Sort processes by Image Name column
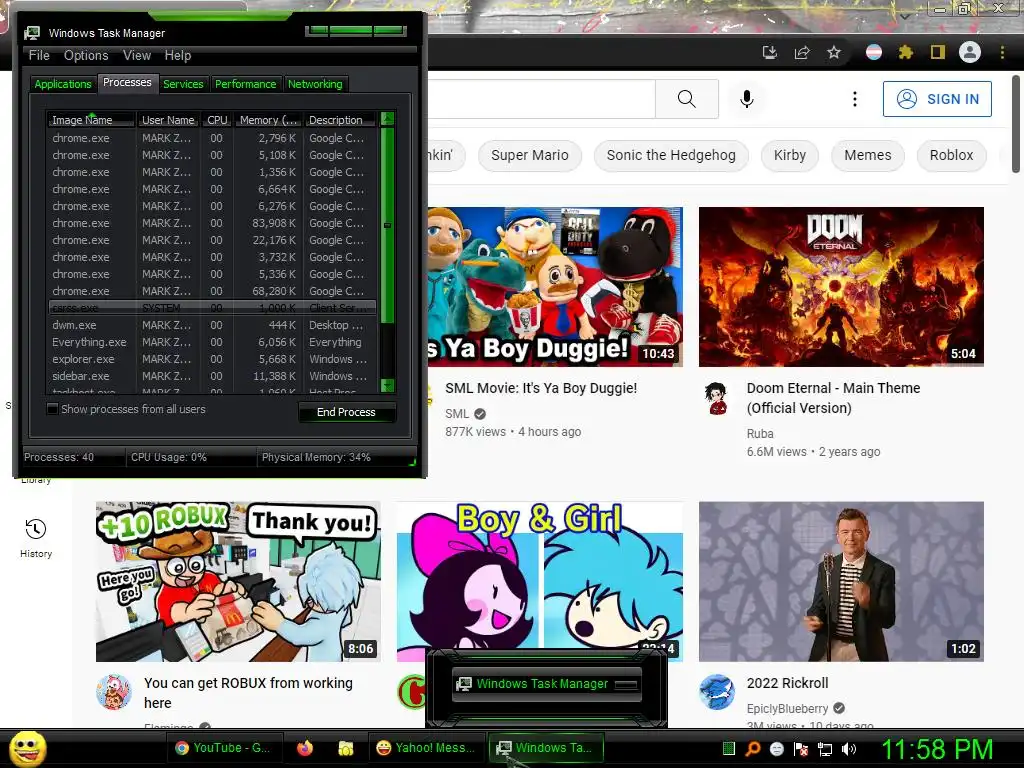Image resolution: width=1024 pixels, height=768 pixels. pyautogui.click(x=91, y=120)
